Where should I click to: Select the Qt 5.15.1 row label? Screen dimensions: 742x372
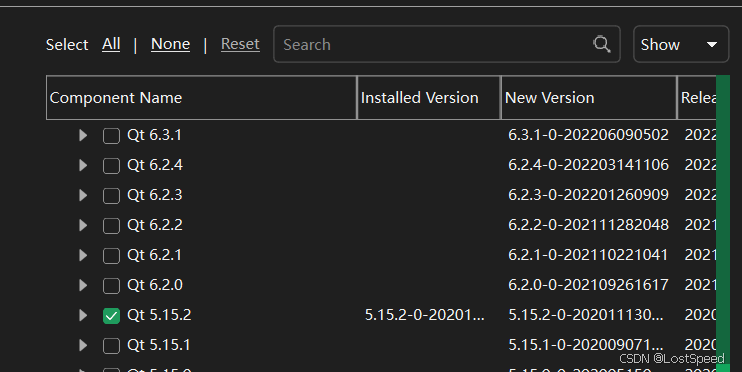coord(159,345)
